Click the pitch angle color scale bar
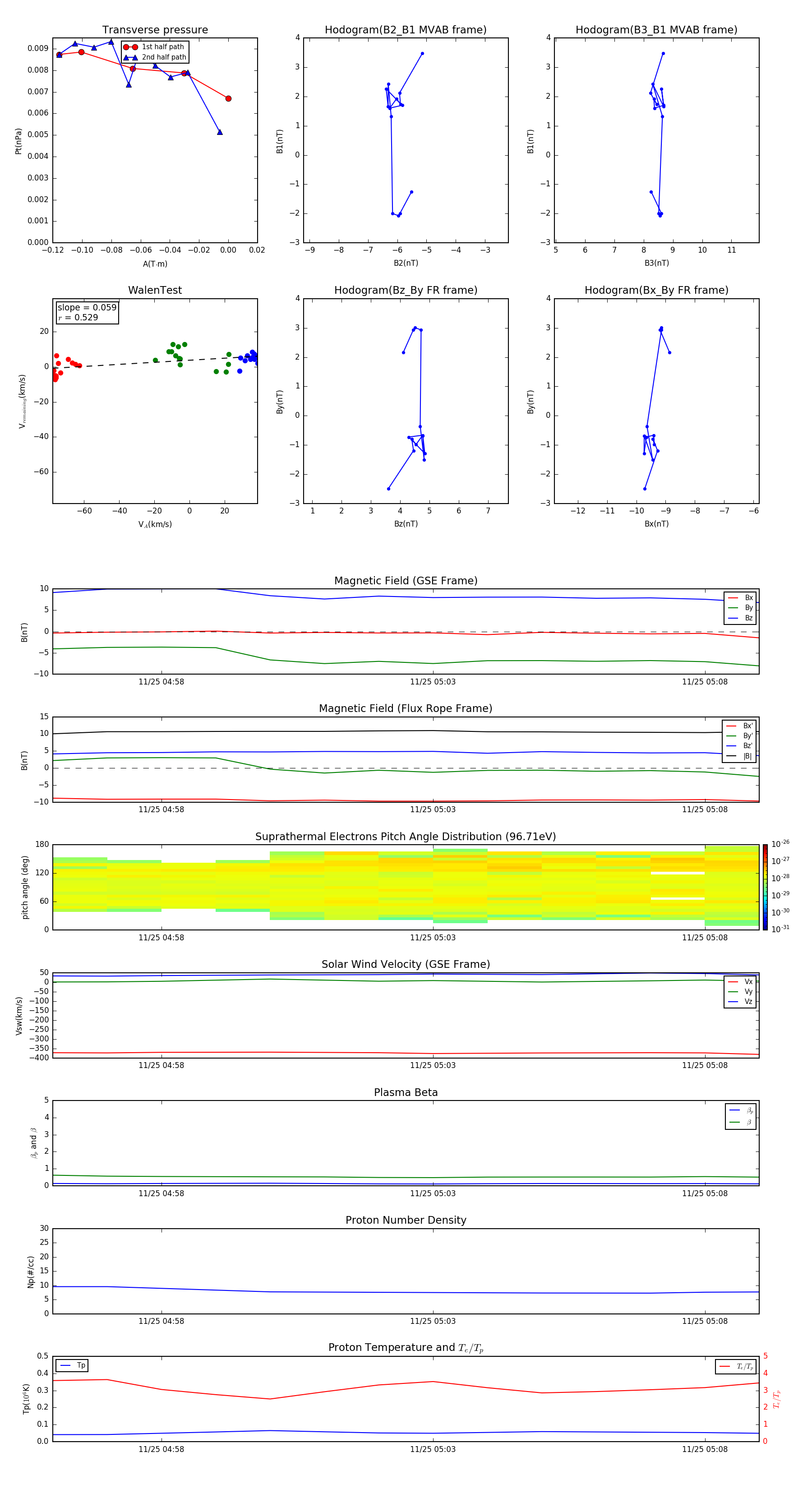This screenshot has width=812, height=1489. 765,887
